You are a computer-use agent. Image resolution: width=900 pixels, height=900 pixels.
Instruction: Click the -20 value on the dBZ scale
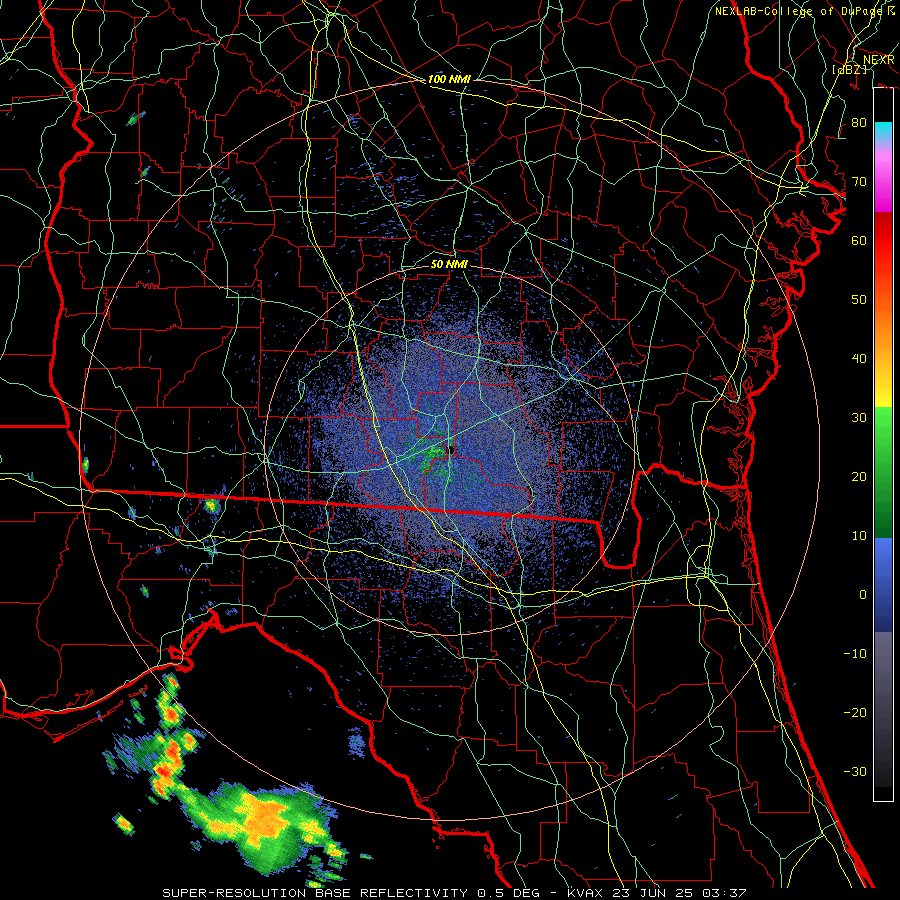[855, 712]
